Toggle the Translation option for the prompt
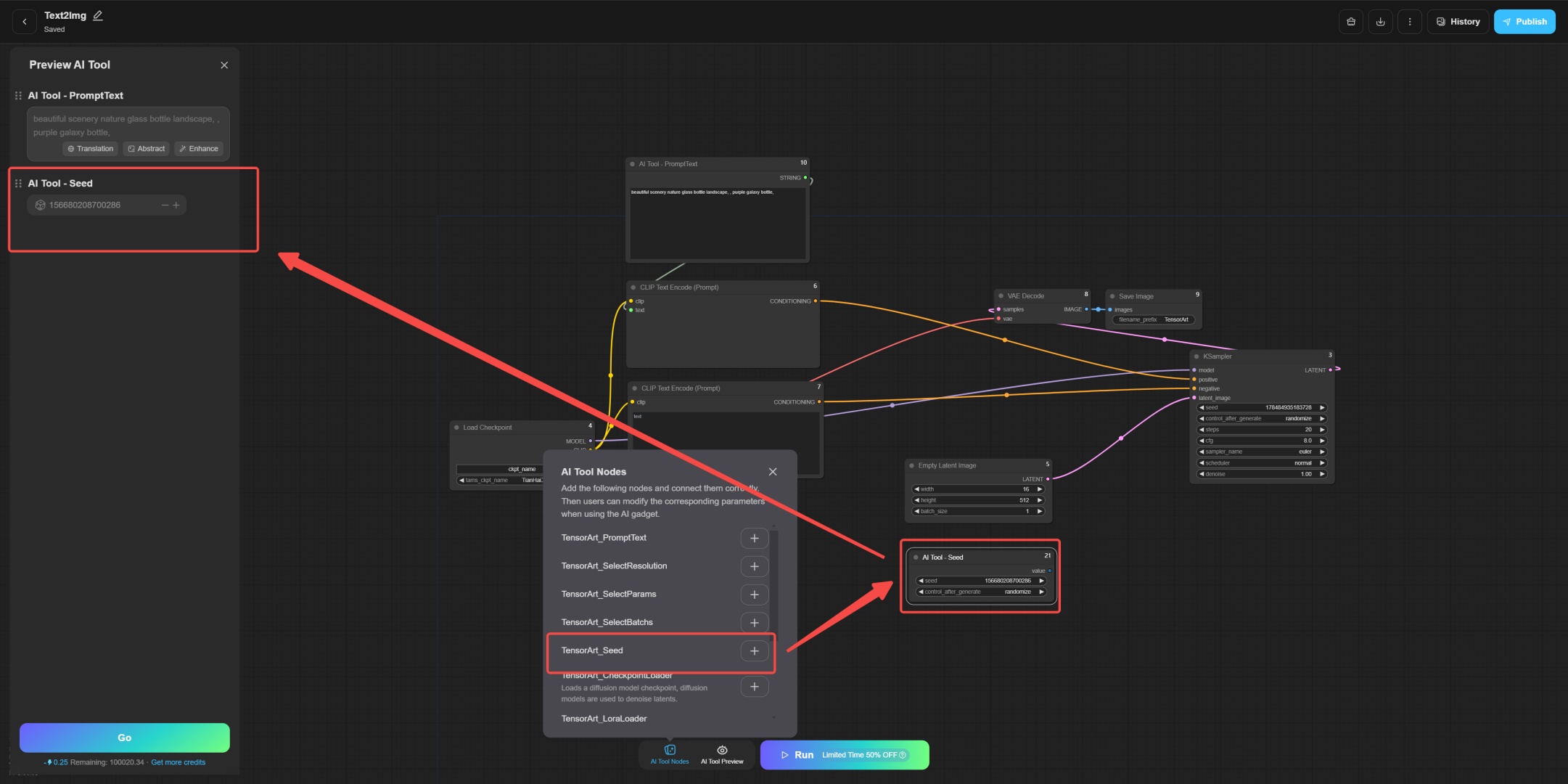This screenshot has height=784, width=1568. point(90,149)
